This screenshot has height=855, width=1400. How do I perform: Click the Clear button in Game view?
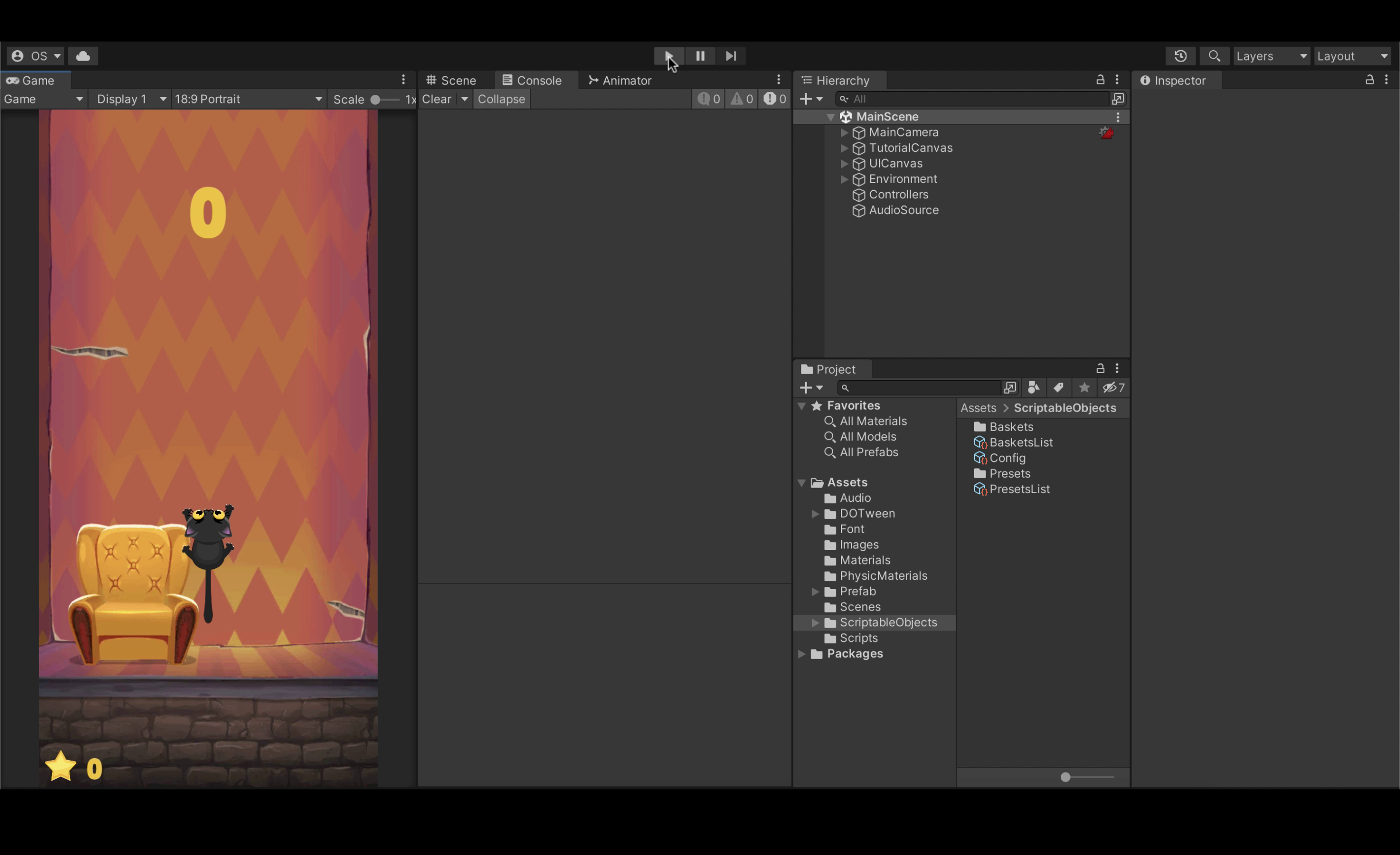[x=438, y=98]
